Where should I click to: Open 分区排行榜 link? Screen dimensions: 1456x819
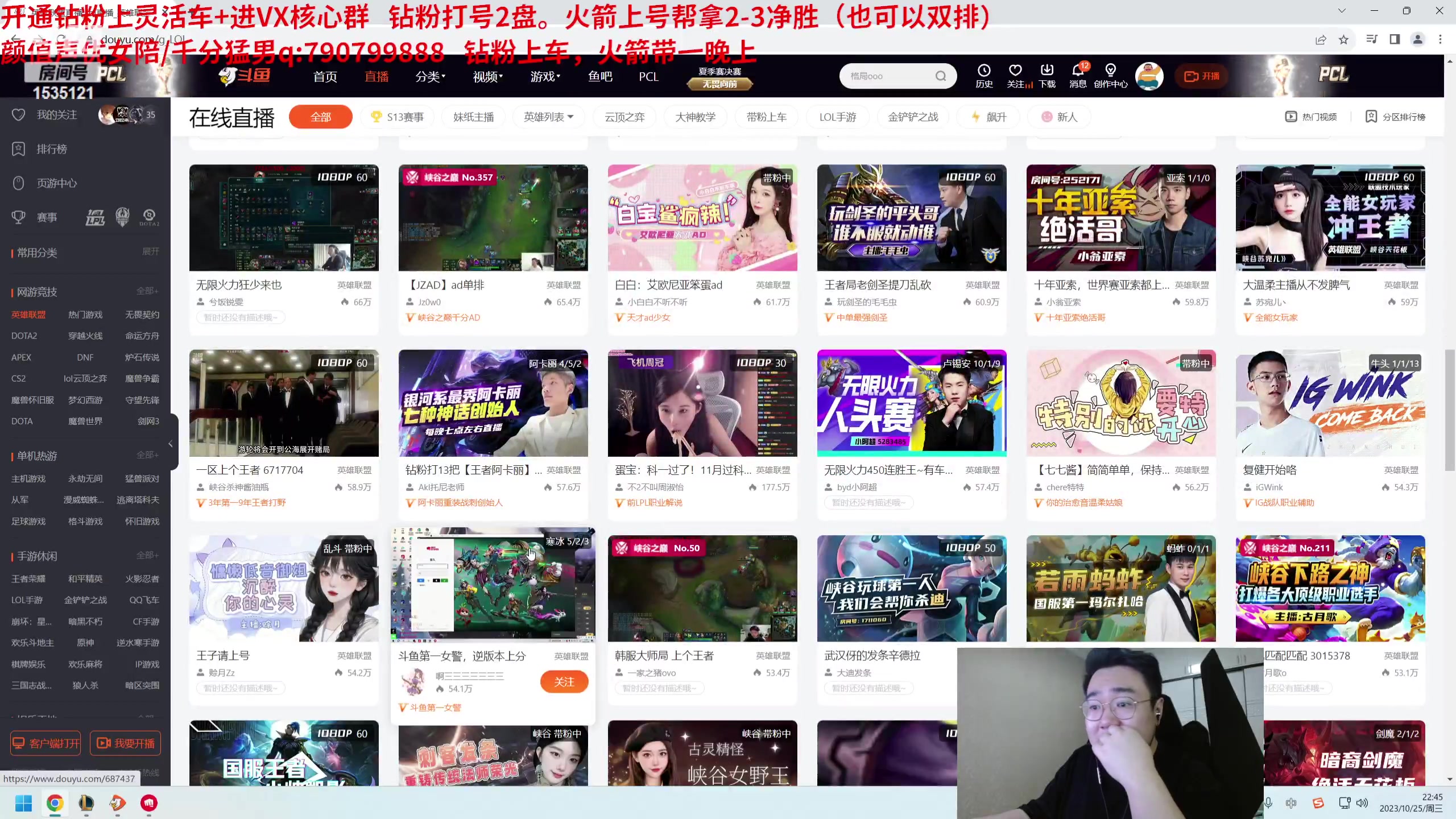point(1395,117)
